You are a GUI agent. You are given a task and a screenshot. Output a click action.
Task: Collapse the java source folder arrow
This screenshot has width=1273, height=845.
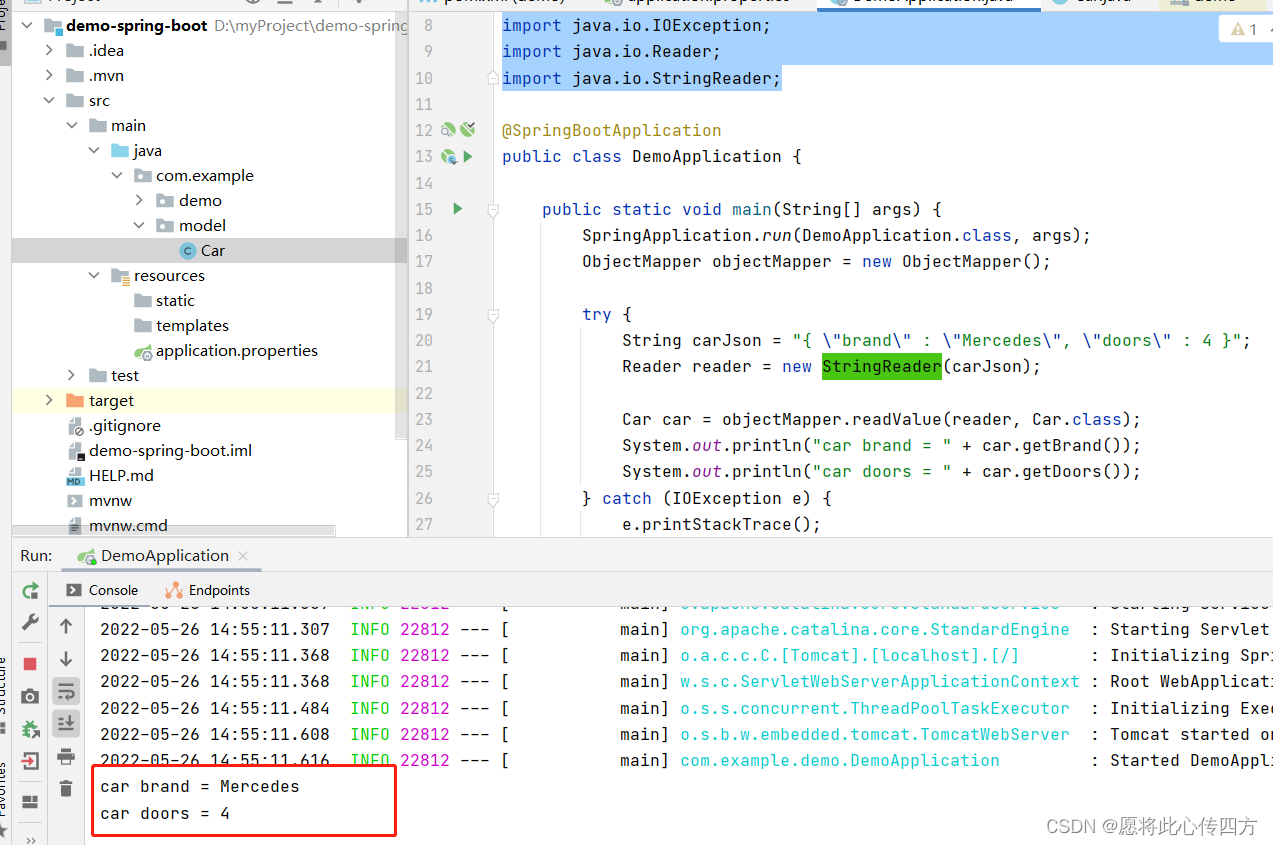coord(94,150)
